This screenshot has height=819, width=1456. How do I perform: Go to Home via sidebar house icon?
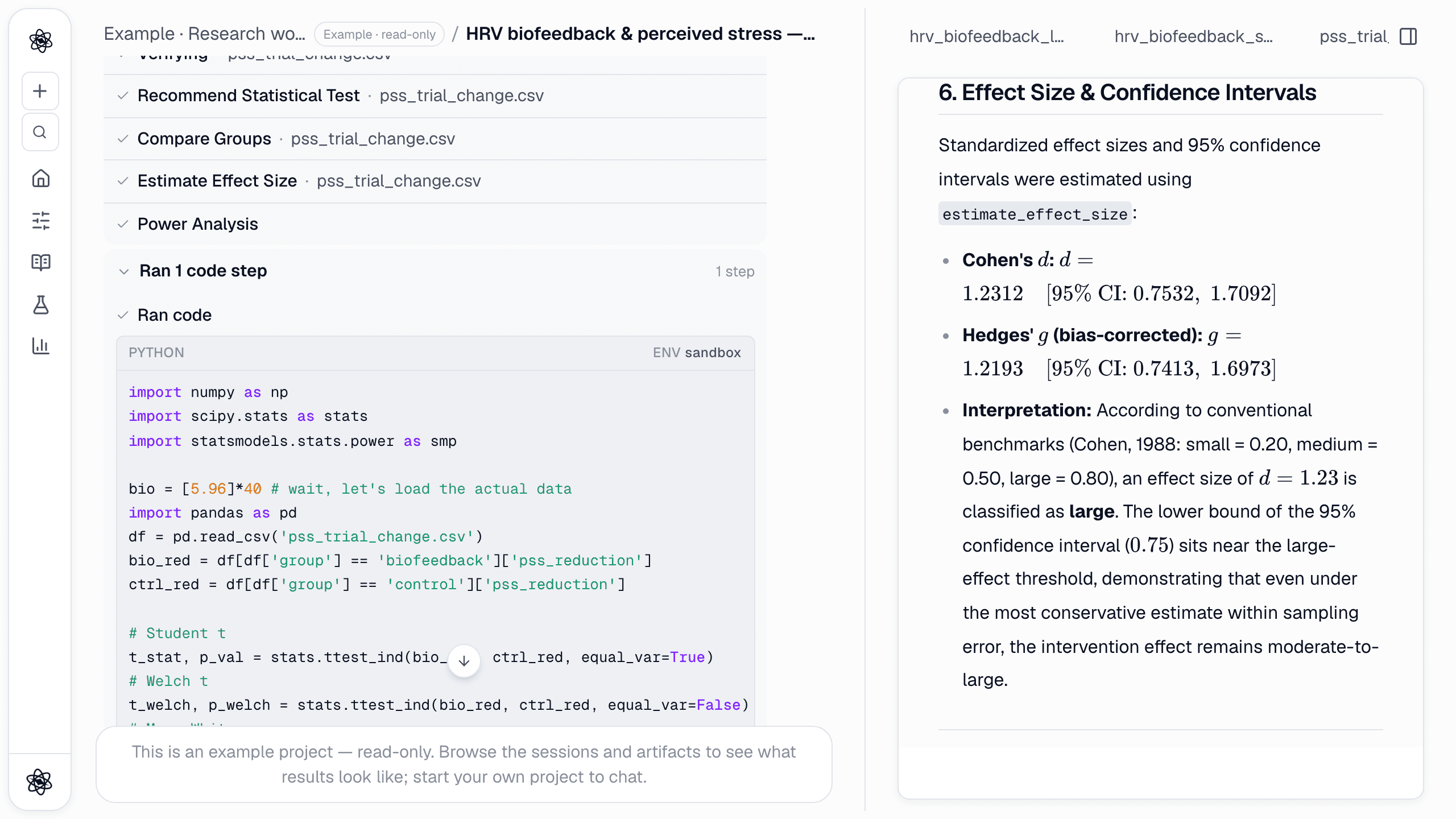click(x=40, y=179)
